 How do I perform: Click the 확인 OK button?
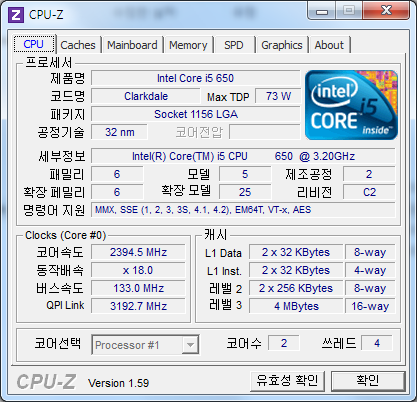368,381
